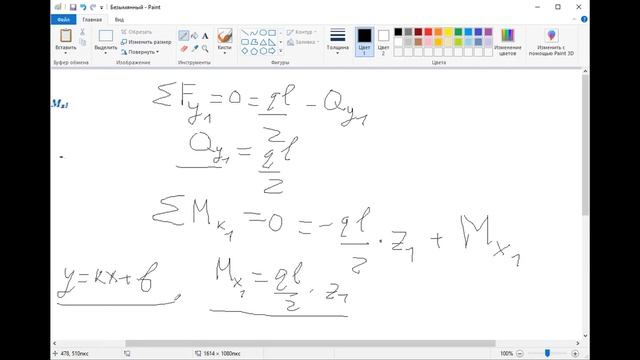
Task: Collapse the ribbon with the caret
Action: [574, 19]
